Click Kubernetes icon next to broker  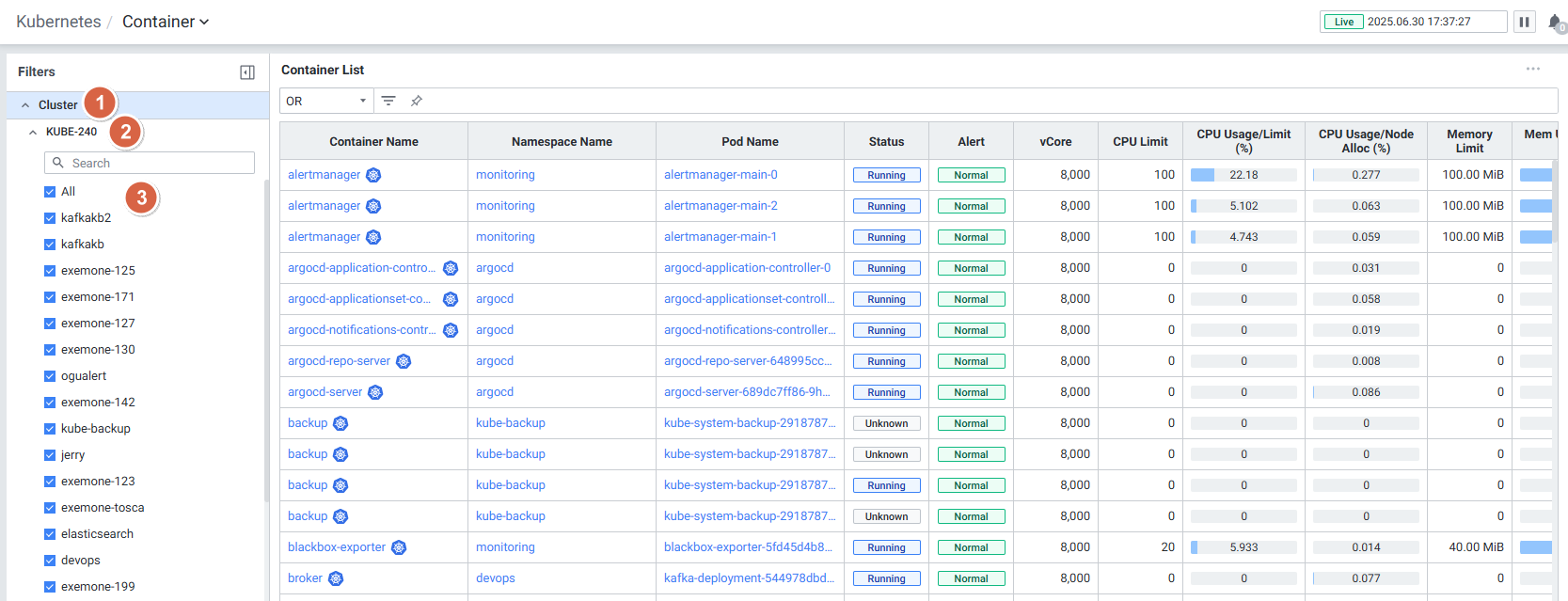point(336,578)
